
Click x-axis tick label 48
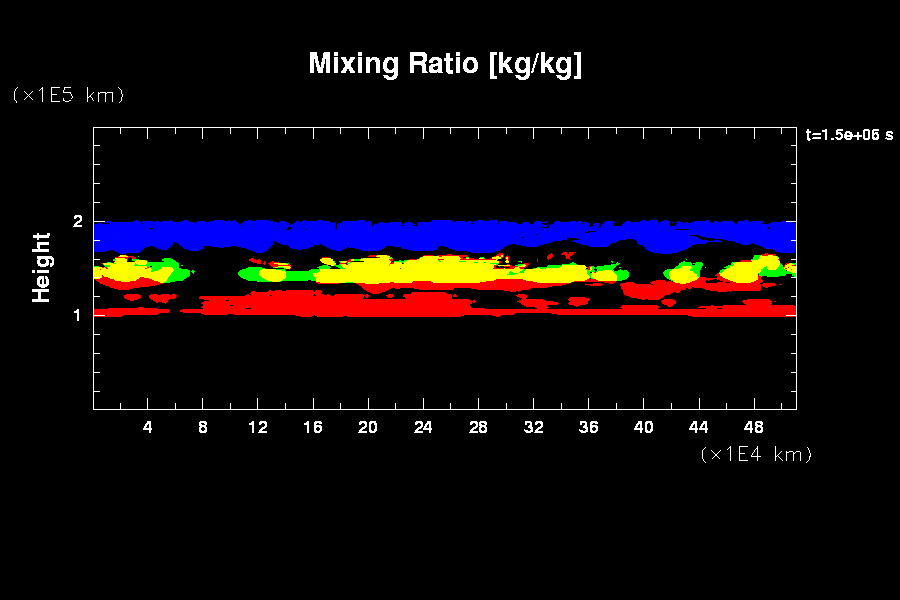click(753, 427)
